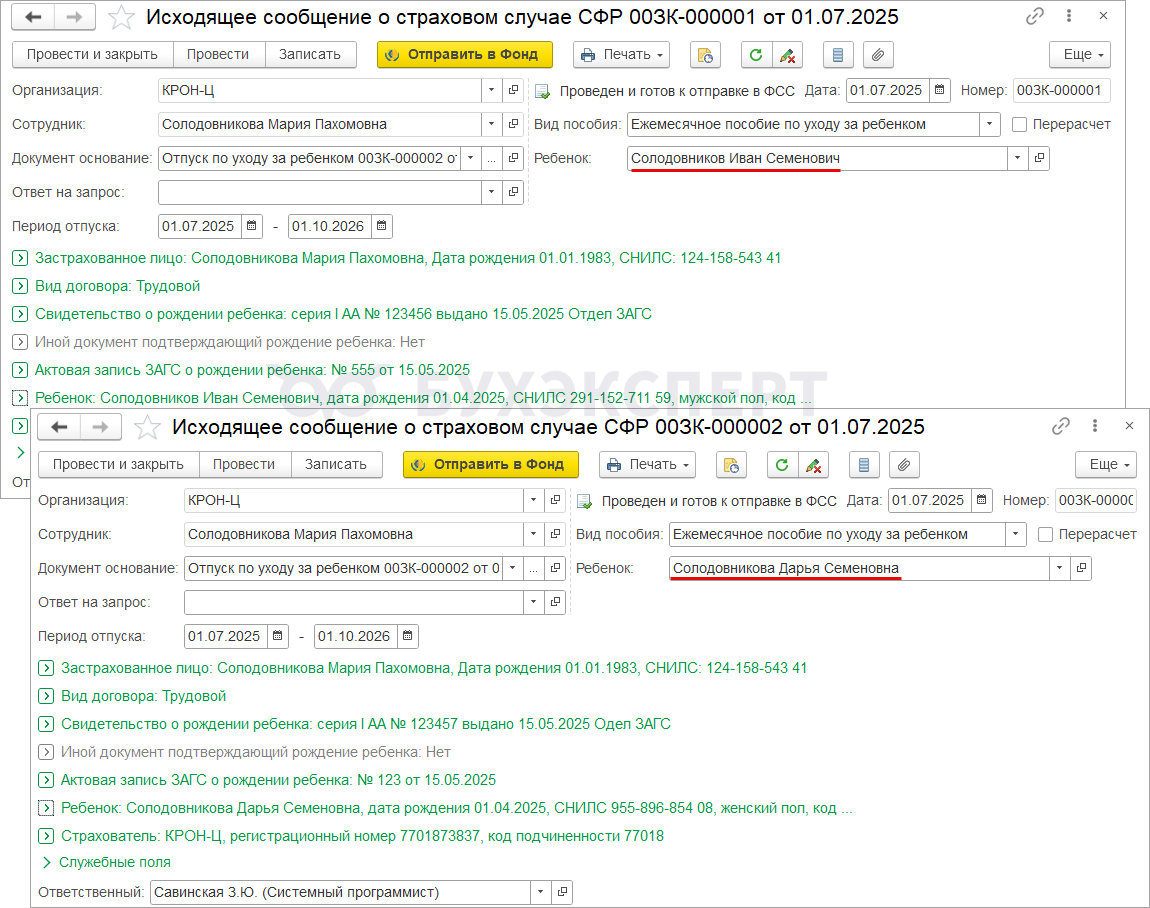
Task: Open the Вид пособия dropdown in the lower window
Action: [x=1015, y=534]
